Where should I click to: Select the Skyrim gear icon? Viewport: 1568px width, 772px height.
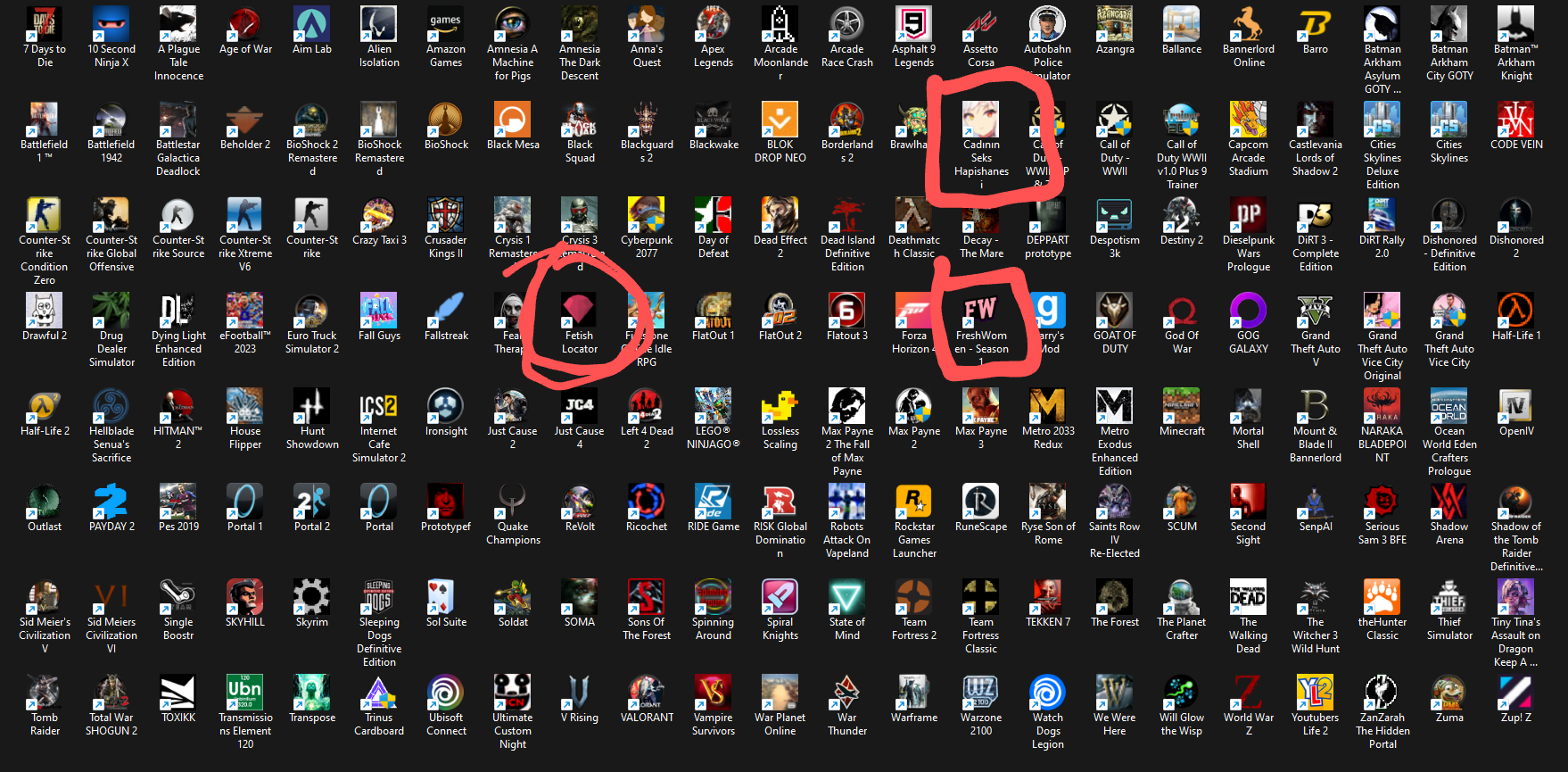(x=312, y=596)
